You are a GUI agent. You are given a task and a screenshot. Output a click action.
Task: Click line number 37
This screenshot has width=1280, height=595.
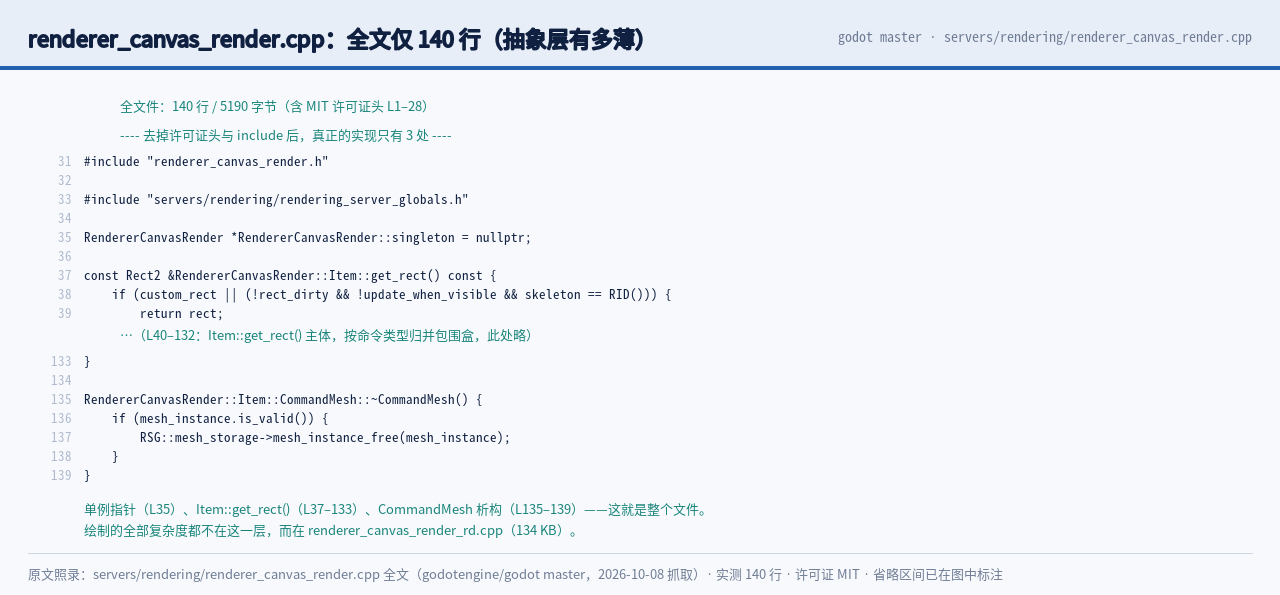64,276
